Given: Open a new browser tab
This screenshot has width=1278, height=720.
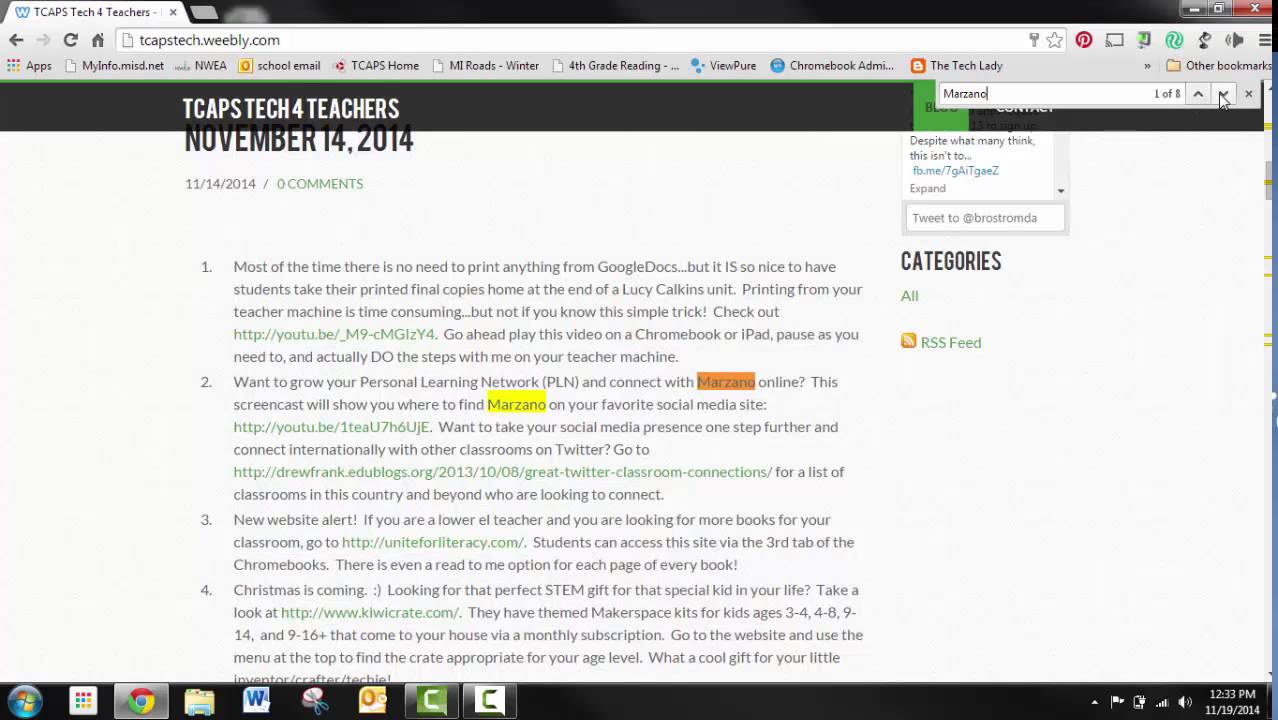Looking at the screenshot, I should pos(204,12).
